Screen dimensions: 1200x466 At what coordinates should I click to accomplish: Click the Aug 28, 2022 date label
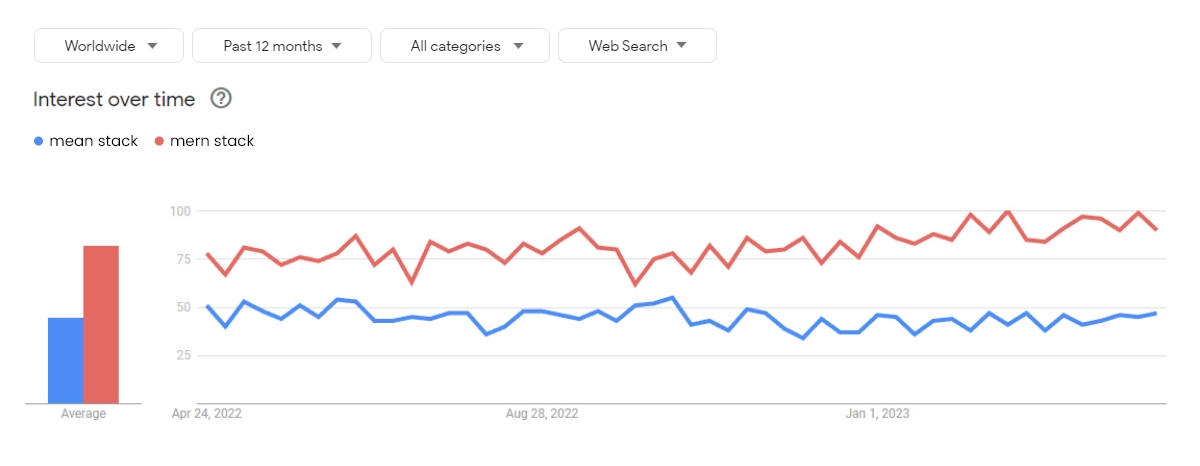coord(542,413)
